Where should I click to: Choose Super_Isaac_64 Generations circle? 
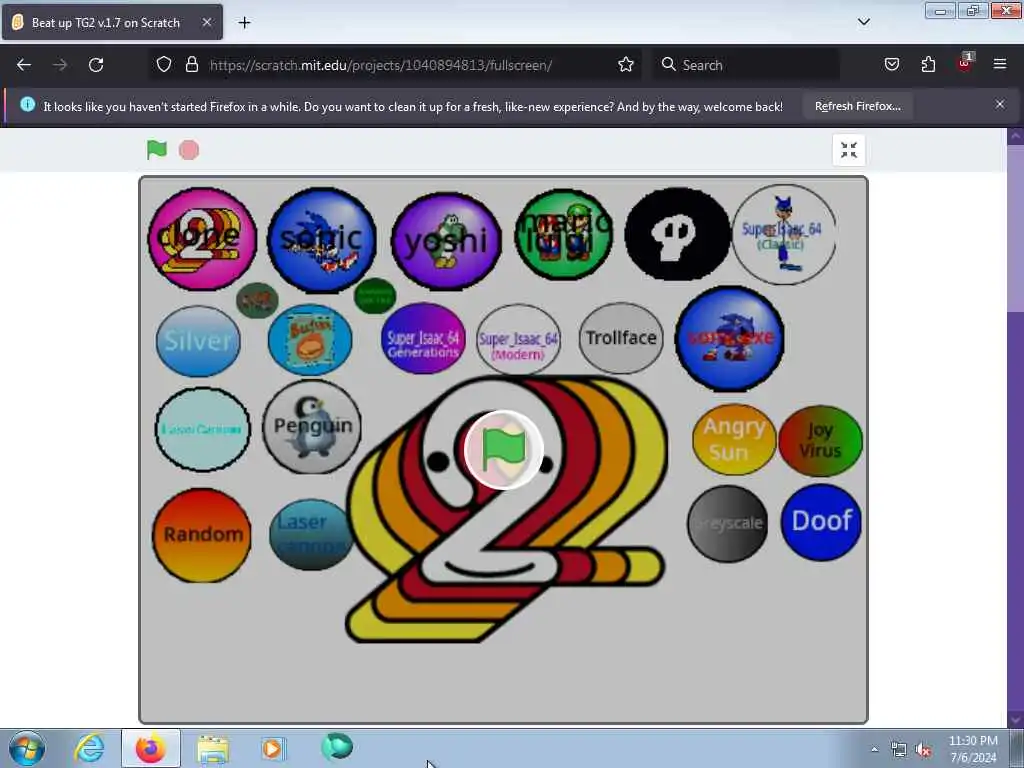(x=423, y=338)
